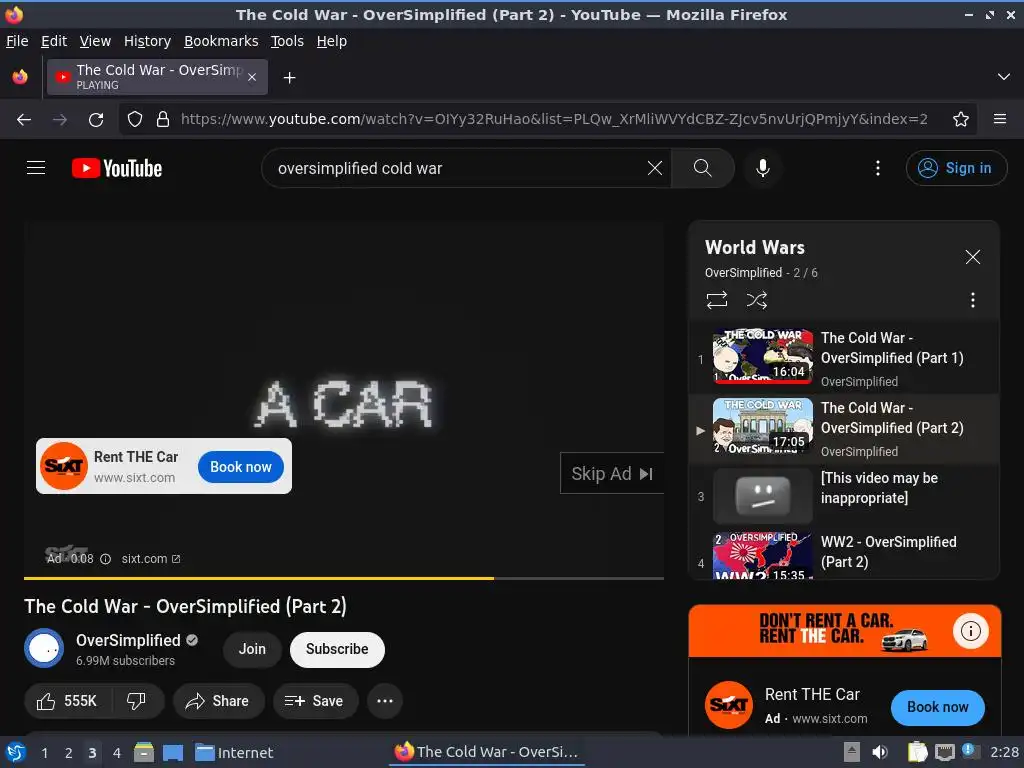Image resolution: width=1024 pixels, height=768 pixels.
Task: Skip the ad
Action: (x=611, y=473)
